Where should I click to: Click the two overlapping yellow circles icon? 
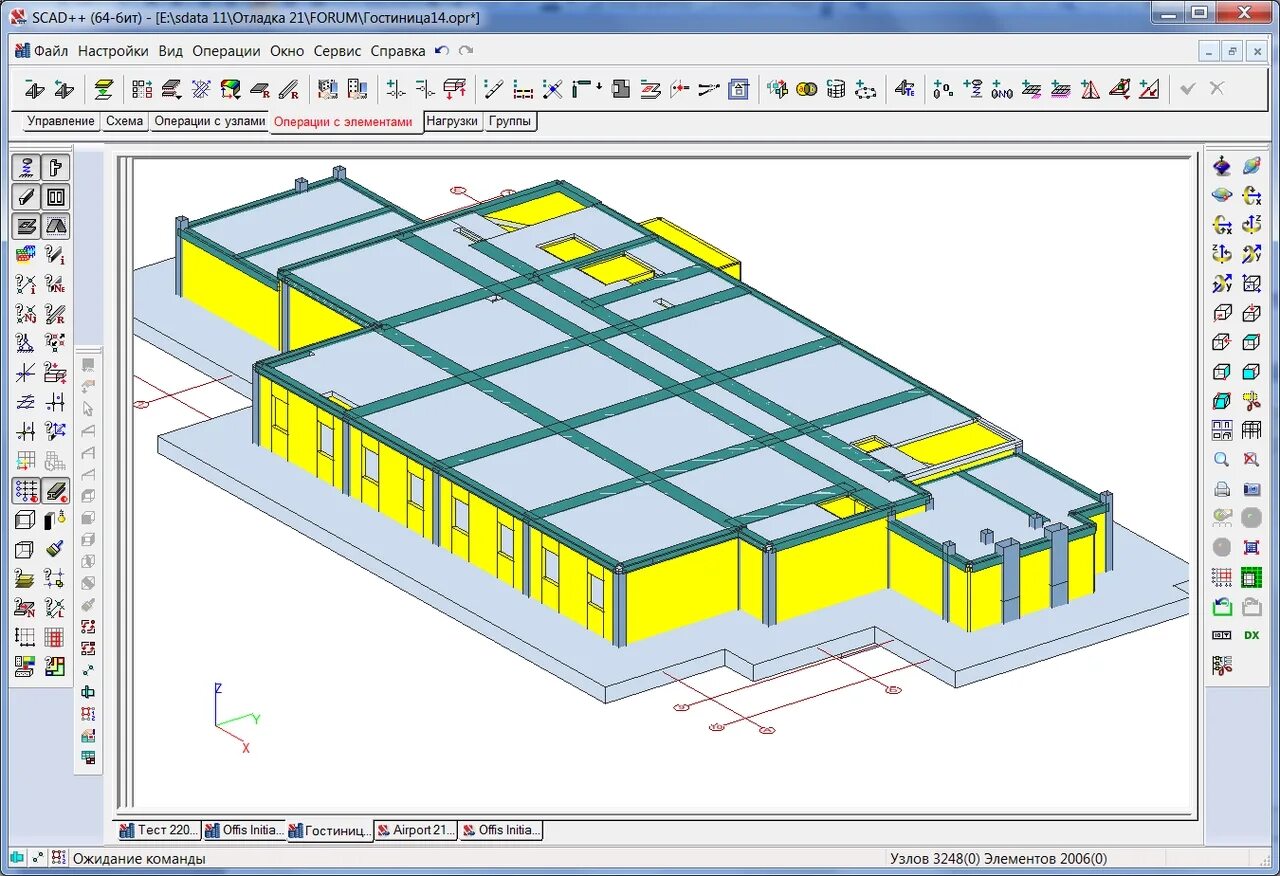pos(807,89)
